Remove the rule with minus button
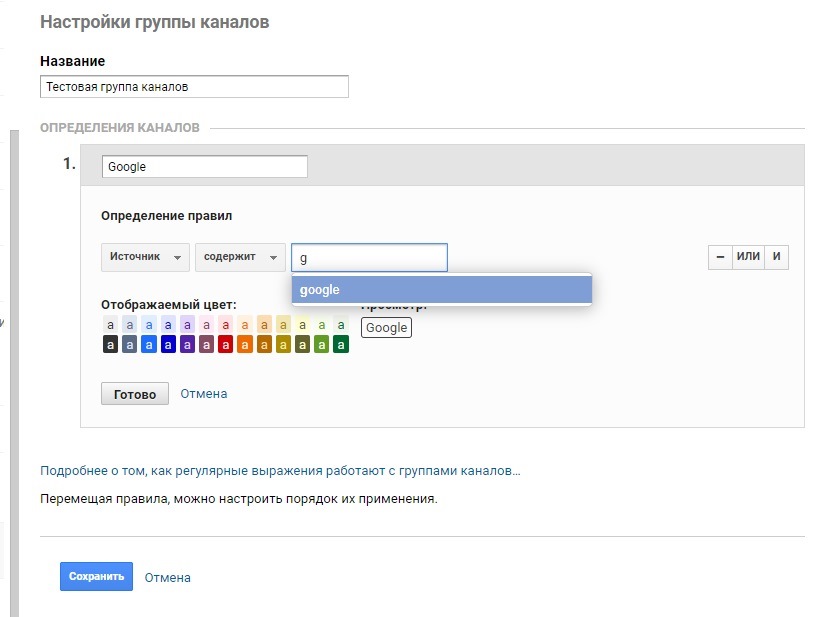The height and width of the screenshot is (617, 837). (720, 257)
